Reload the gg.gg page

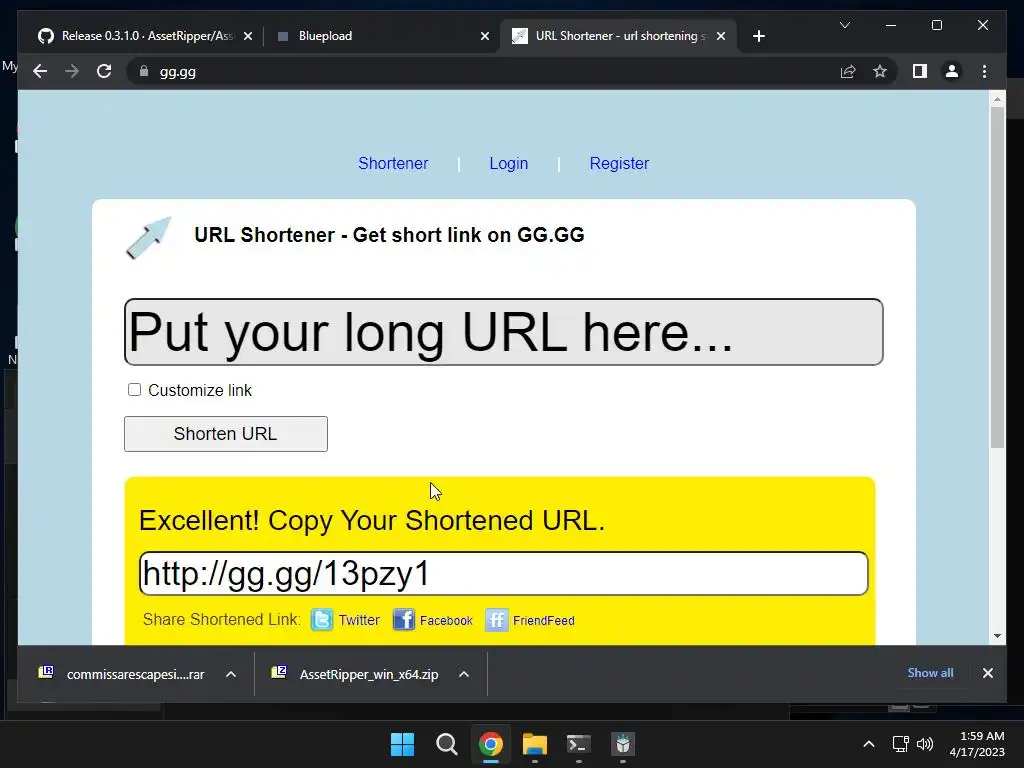104,71
